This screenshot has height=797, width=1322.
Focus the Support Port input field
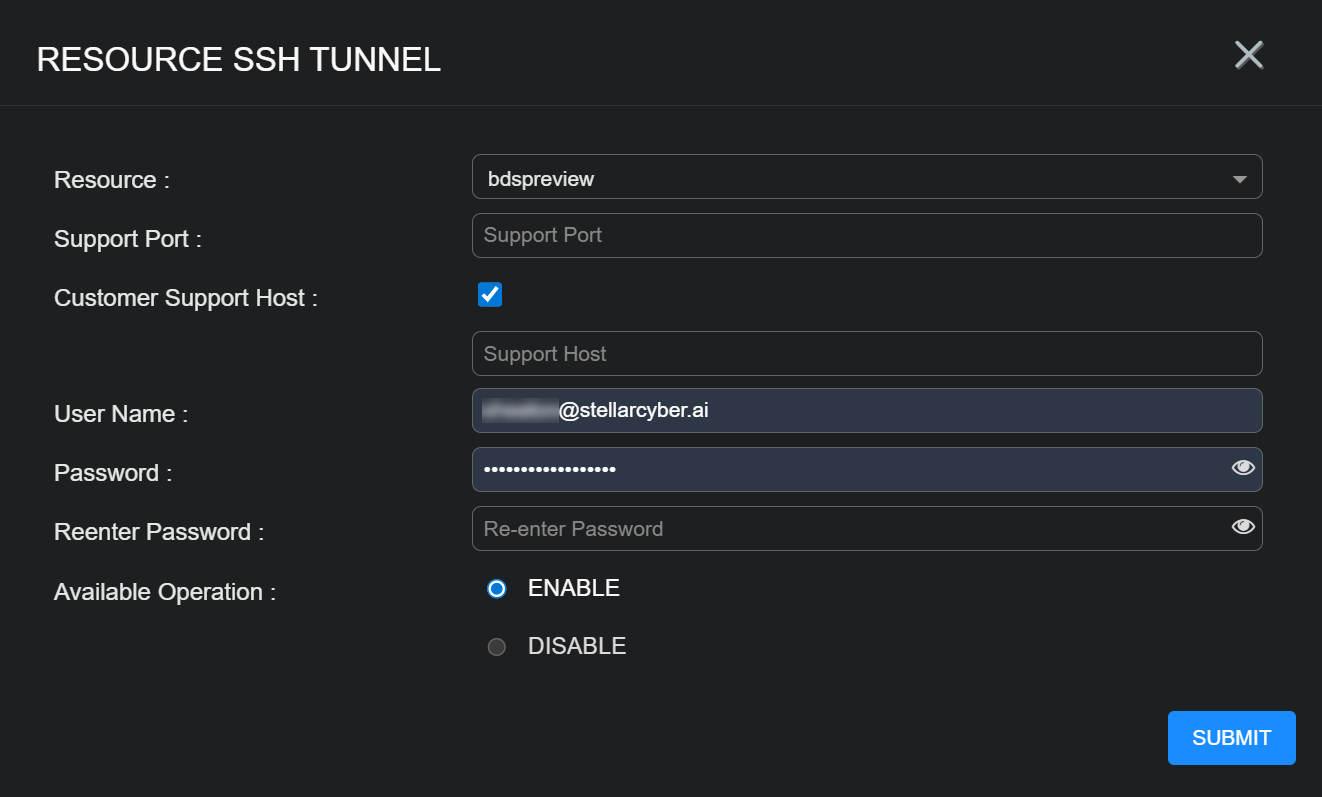tap(866, 235)
